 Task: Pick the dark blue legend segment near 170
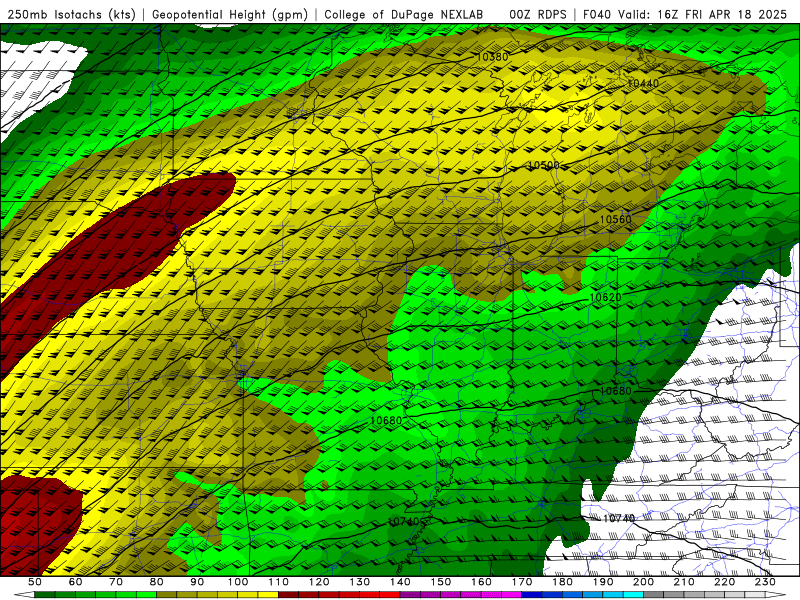[x=532, y=595]
